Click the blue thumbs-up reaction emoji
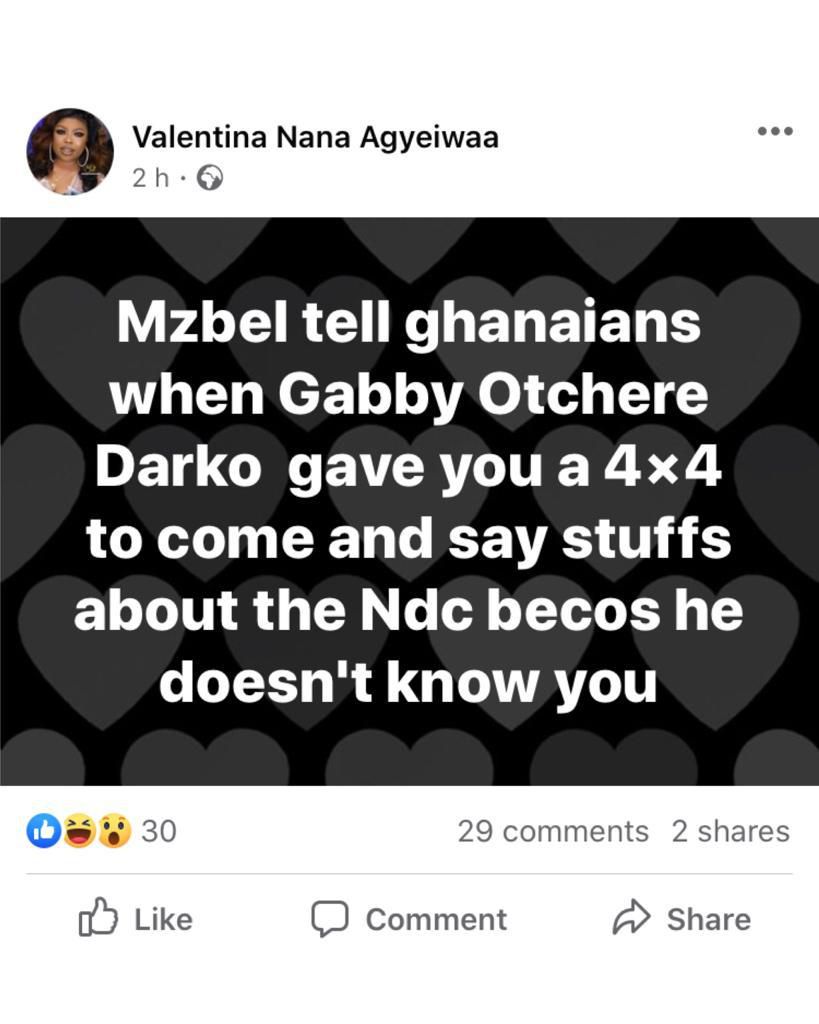 [44, 831]
